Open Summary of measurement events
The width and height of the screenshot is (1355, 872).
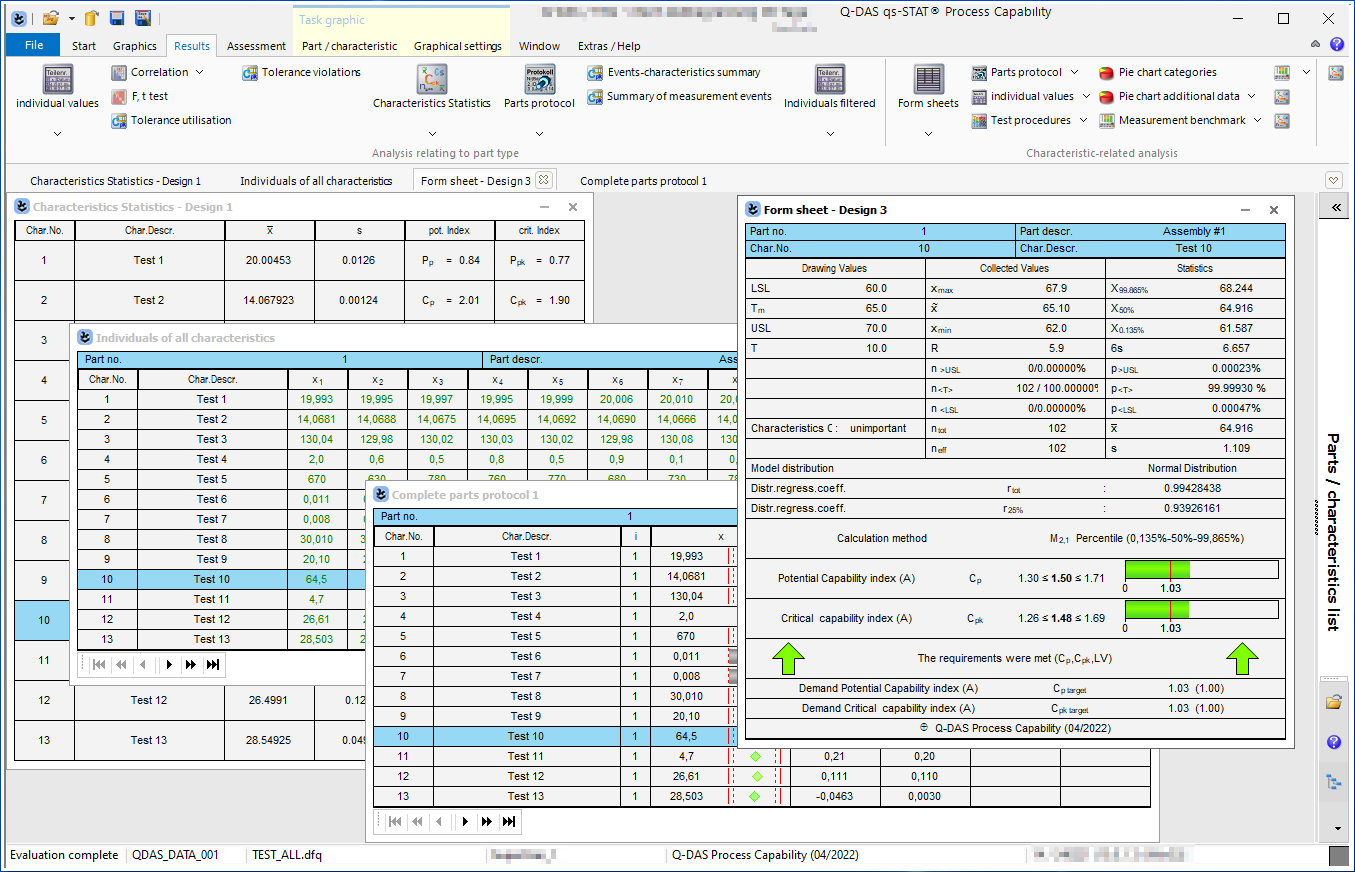pyautogui.click(x=679, y=96)
